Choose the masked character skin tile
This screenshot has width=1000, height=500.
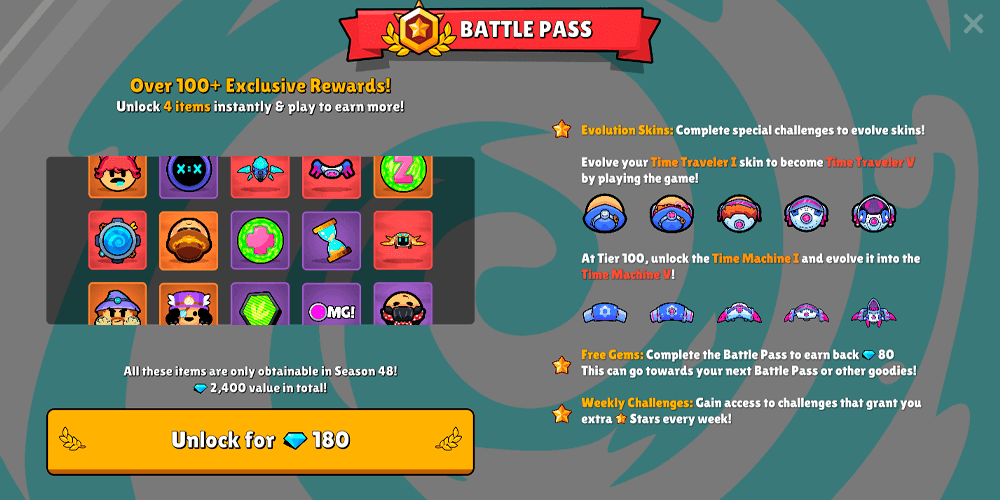click(403, 304)
